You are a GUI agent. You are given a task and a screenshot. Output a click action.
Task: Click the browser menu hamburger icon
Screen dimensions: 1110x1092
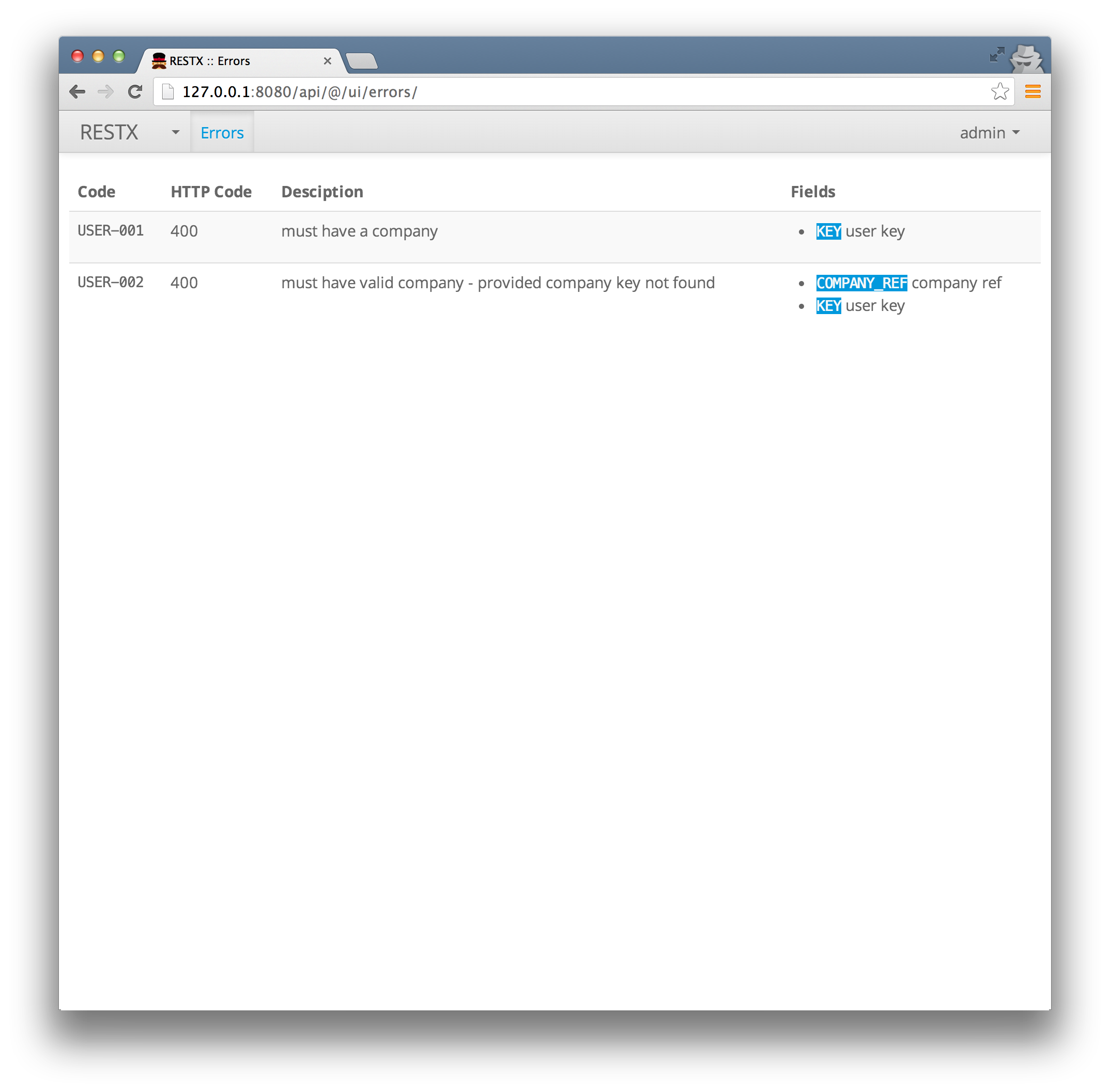(x=1033, y=91)
